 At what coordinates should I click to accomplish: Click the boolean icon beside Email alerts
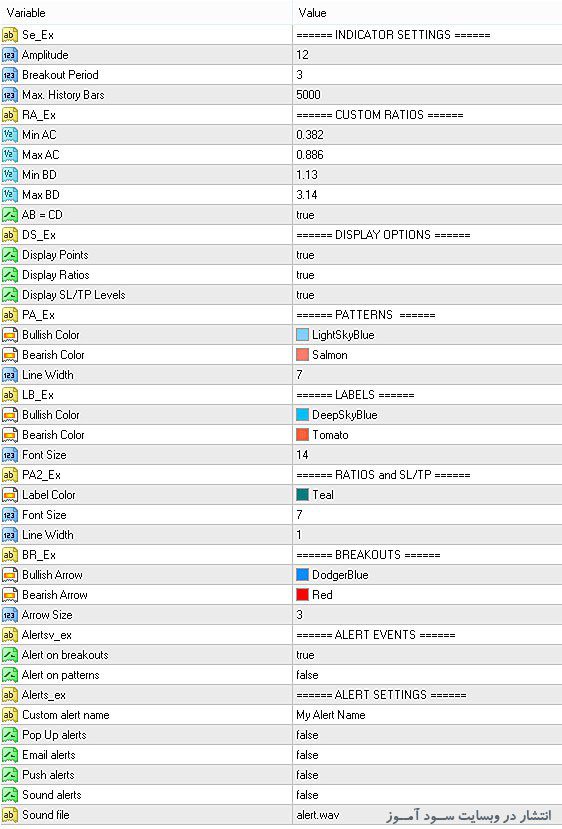coord(10,755)
